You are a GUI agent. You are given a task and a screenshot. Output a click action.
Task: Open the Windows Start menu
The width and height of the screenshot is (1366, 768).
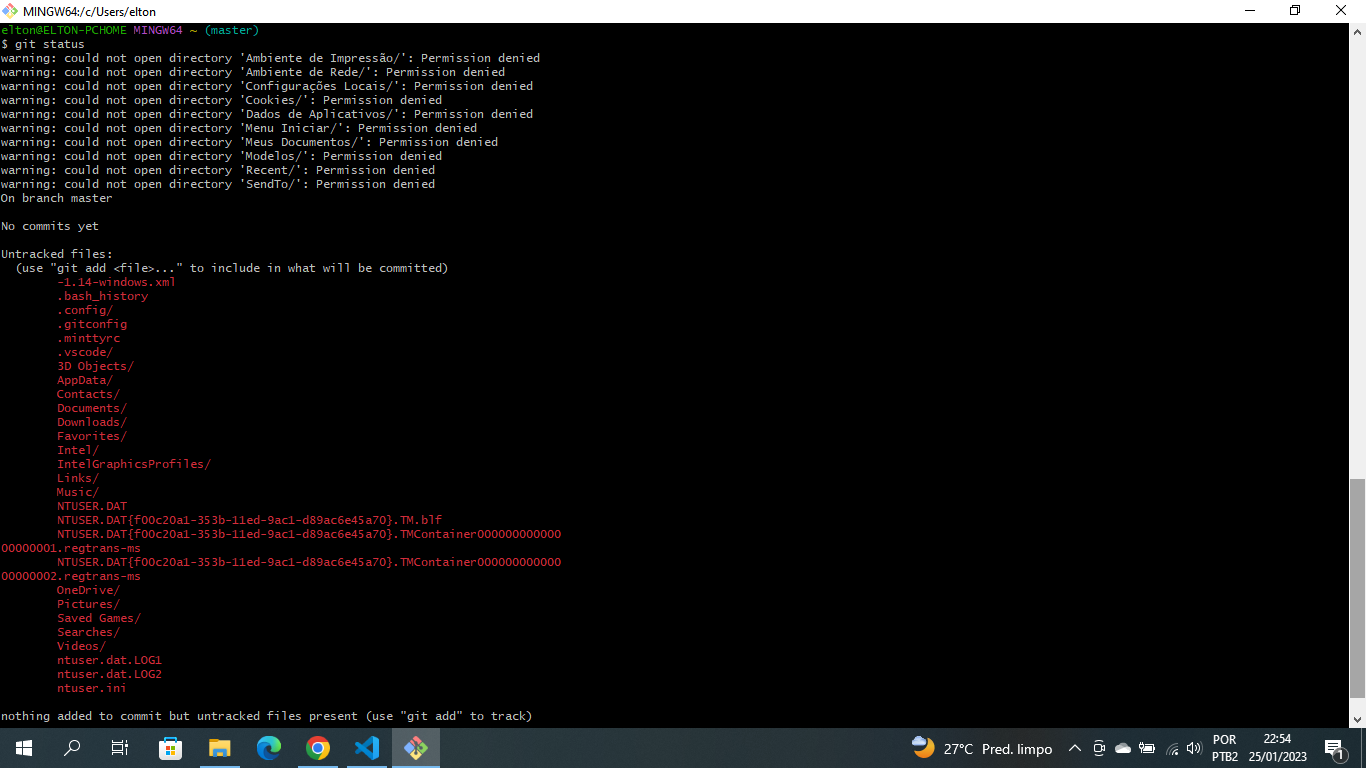tap(24, 748)
